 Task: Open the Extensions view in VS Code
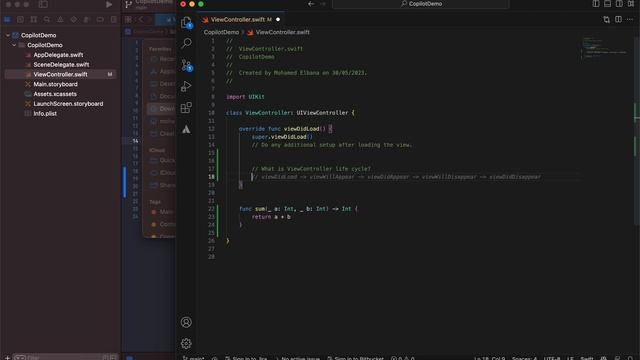(x=186, y=108)
